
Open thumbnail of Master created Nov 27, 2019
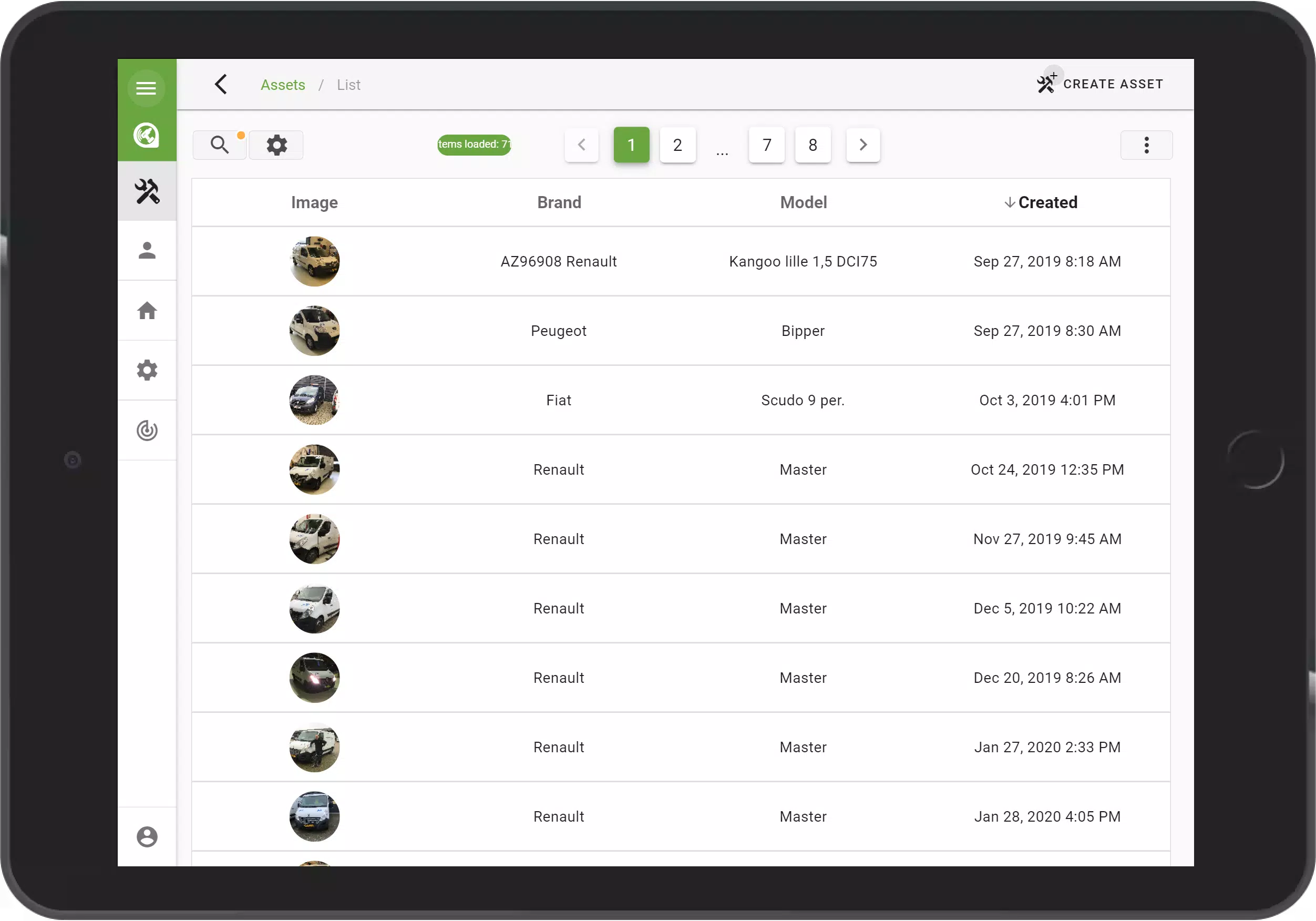[x=315, y=539]
